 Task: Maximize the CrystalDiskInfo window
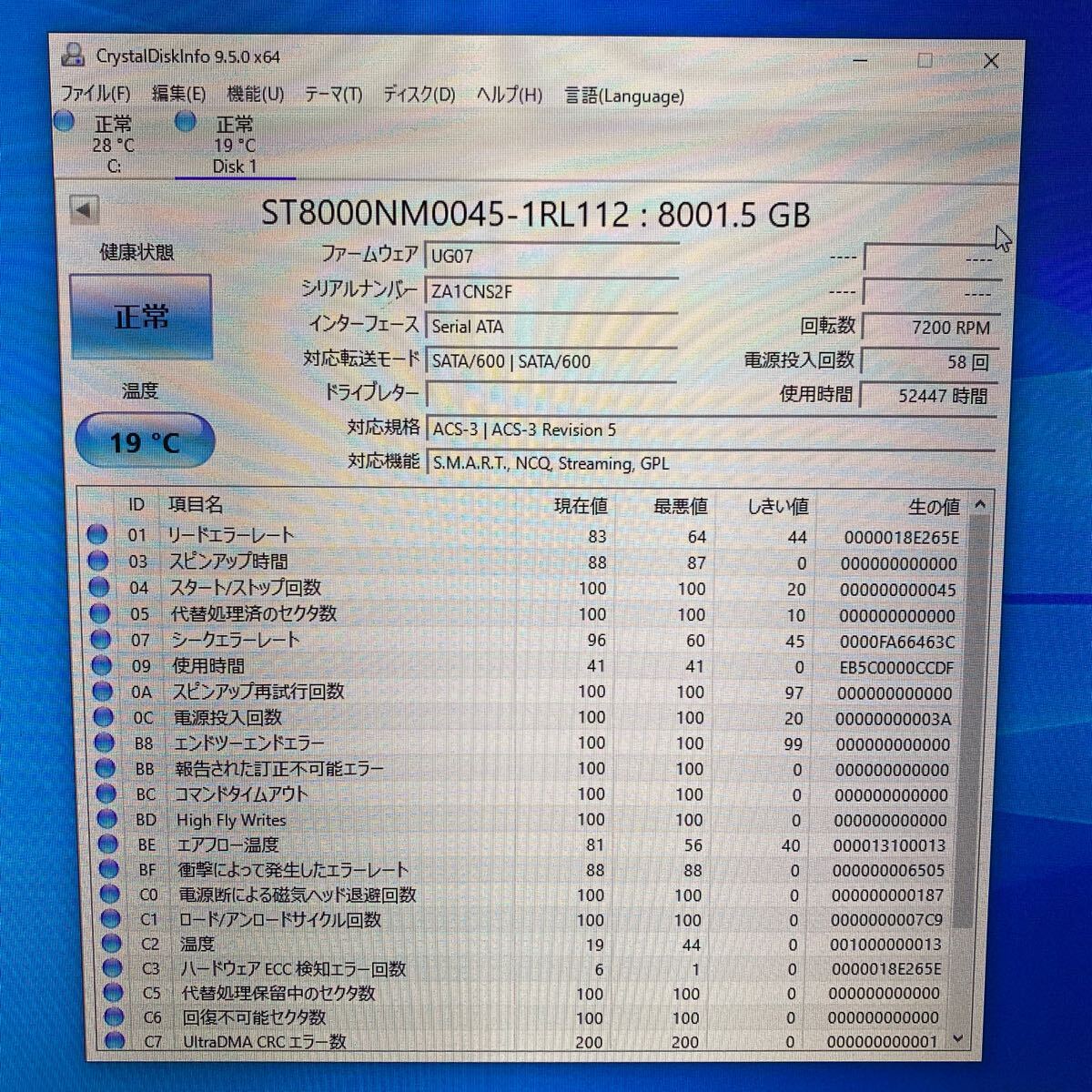(x=925, y=60)
